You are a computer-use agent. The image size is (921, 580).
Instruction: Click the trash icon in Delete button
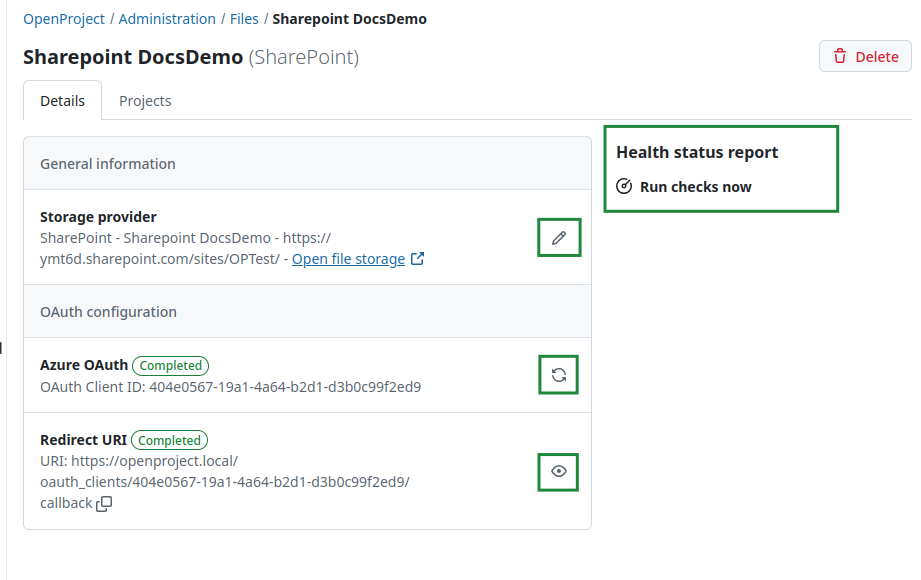(842, 56)
